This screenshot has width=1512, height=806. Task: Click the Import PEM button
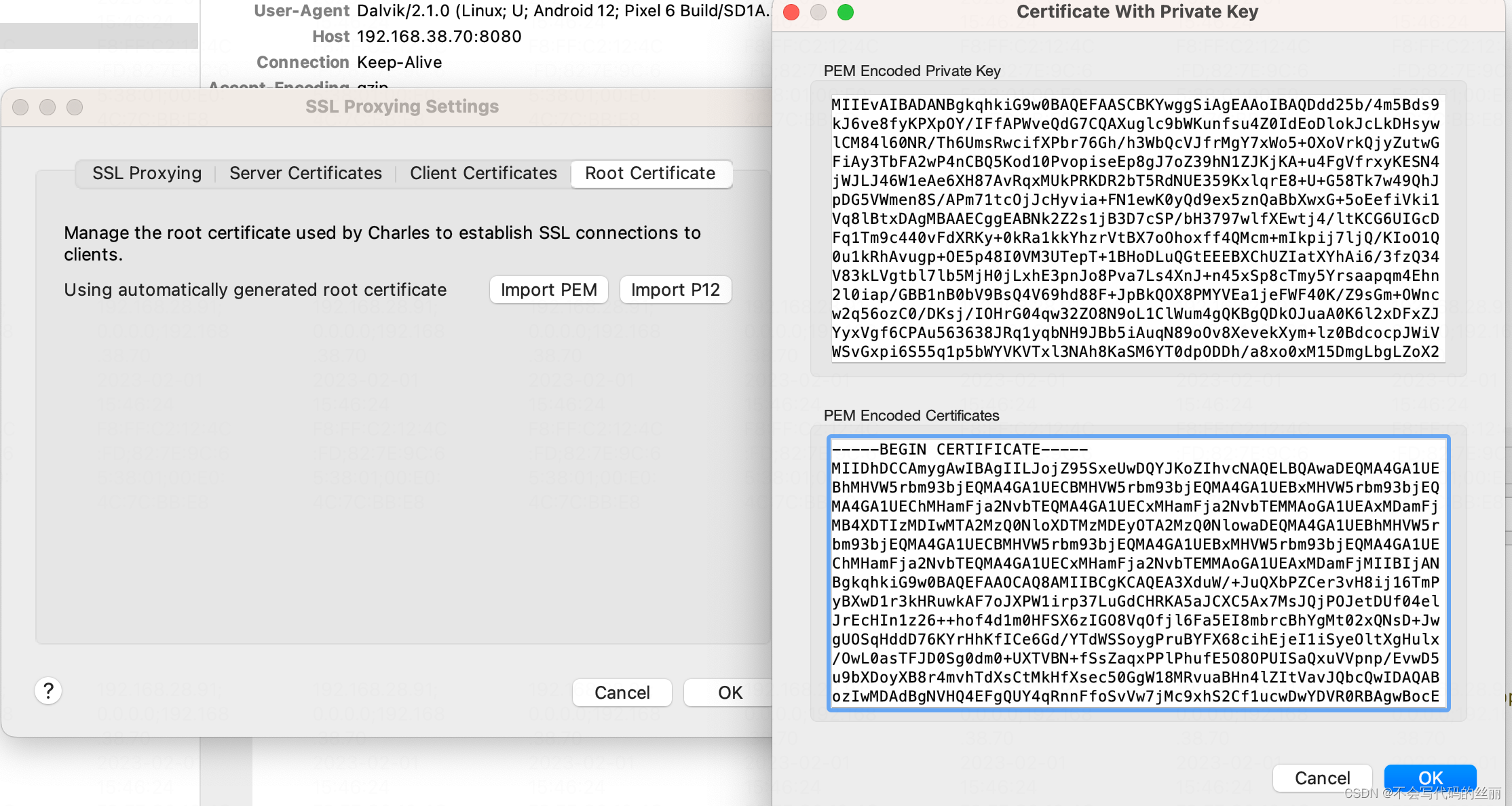coord(549,290)
